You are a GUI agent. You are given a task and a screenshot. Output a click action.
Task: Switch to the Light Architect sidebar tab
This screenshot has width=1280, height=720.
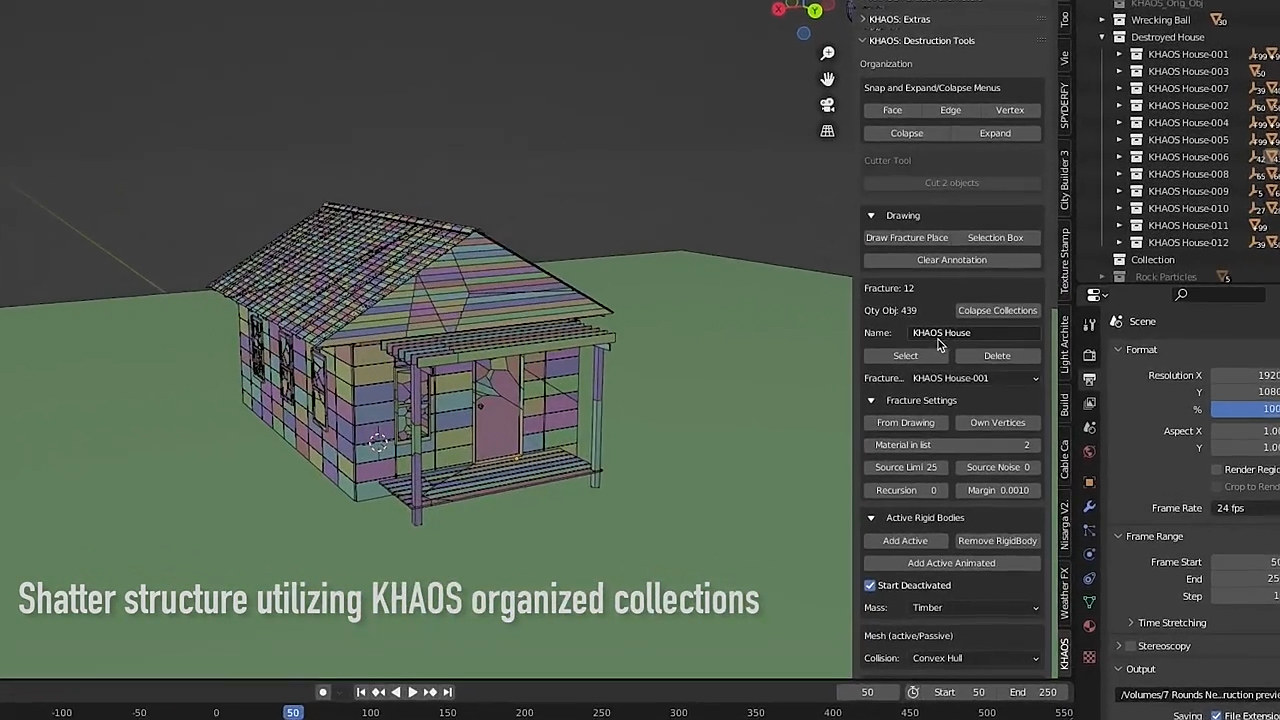point(1065,345)
